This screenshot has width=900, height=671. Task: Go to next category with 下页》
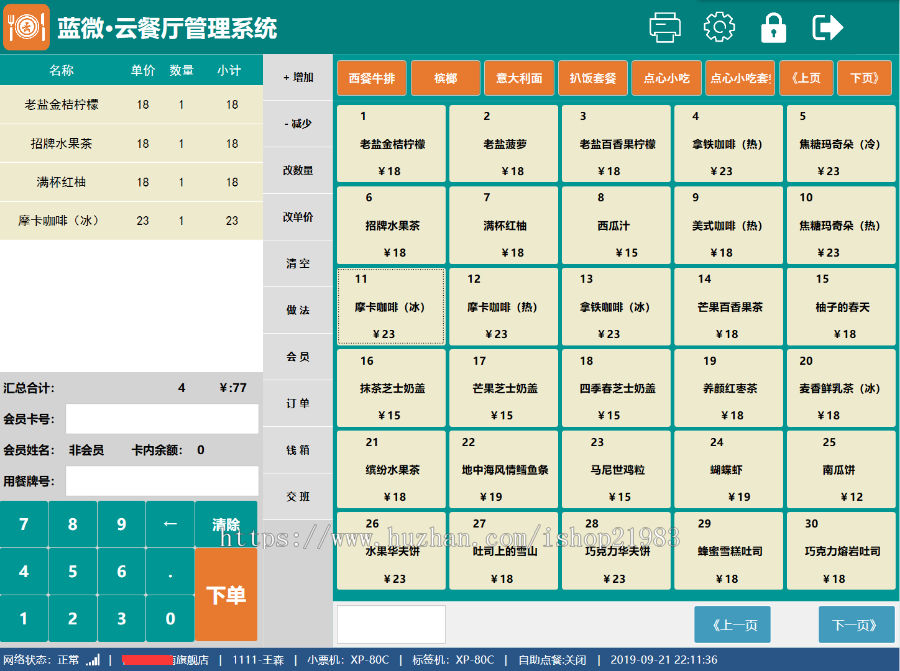tap(864, 78)
